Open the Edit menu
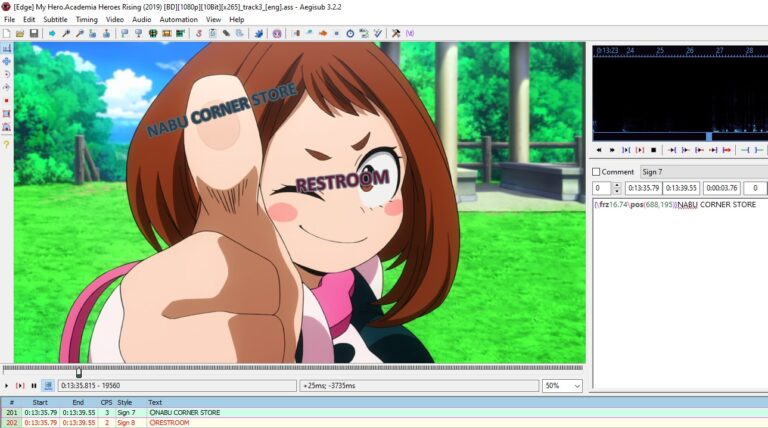Image resolution: width=768 pixels, height=428 pixels. click(x=29, y=20)
